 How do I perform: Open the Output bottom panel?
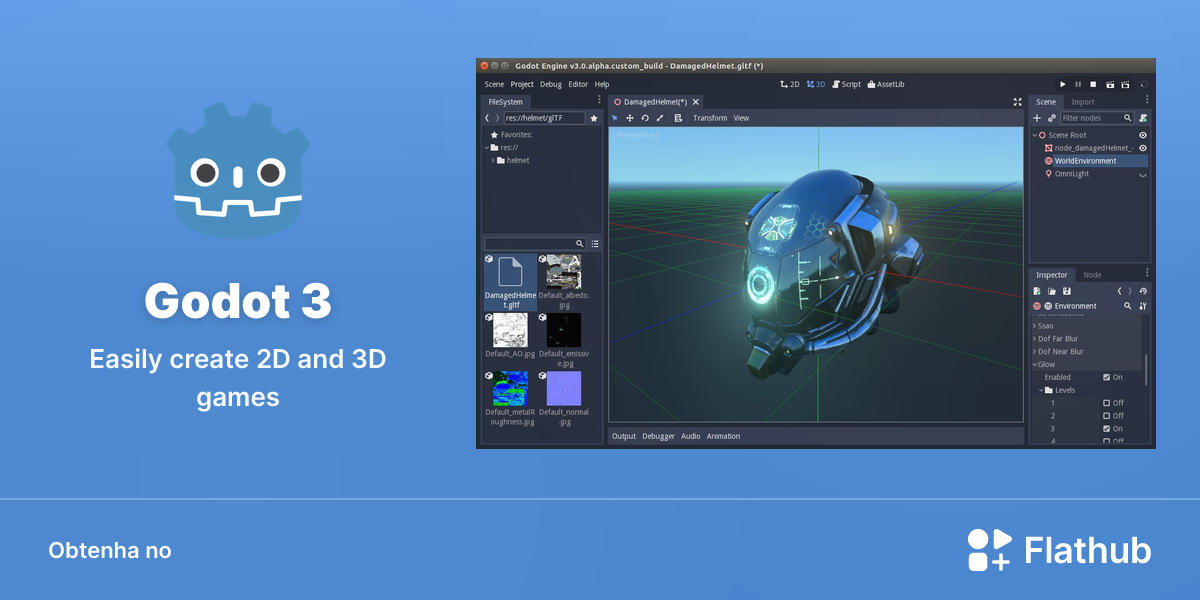click(x=624, y=437)
